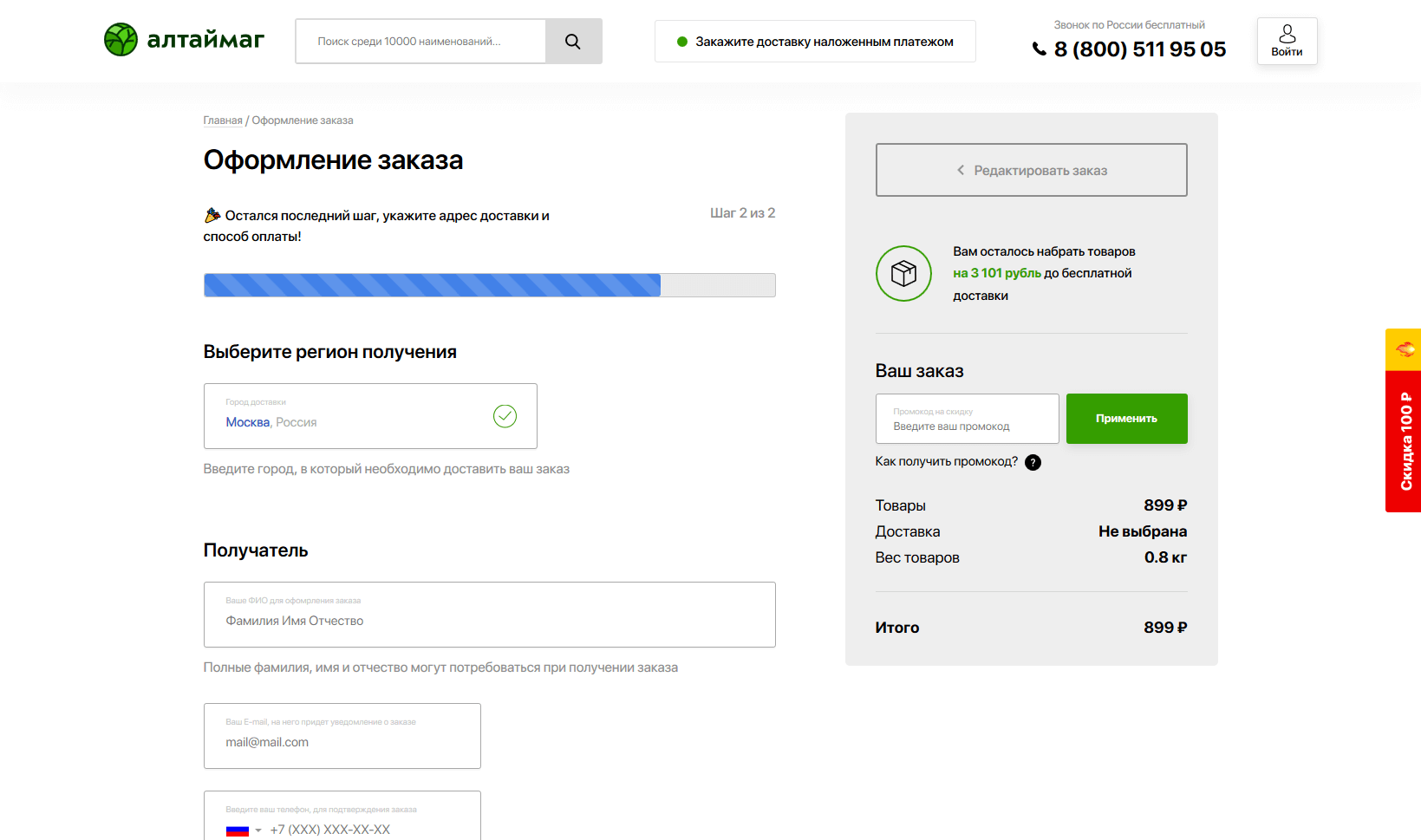Focus the ФИО recipient name field
Image resolution: width=1421 pixels, height=840 pixels.
coord(489,615)
